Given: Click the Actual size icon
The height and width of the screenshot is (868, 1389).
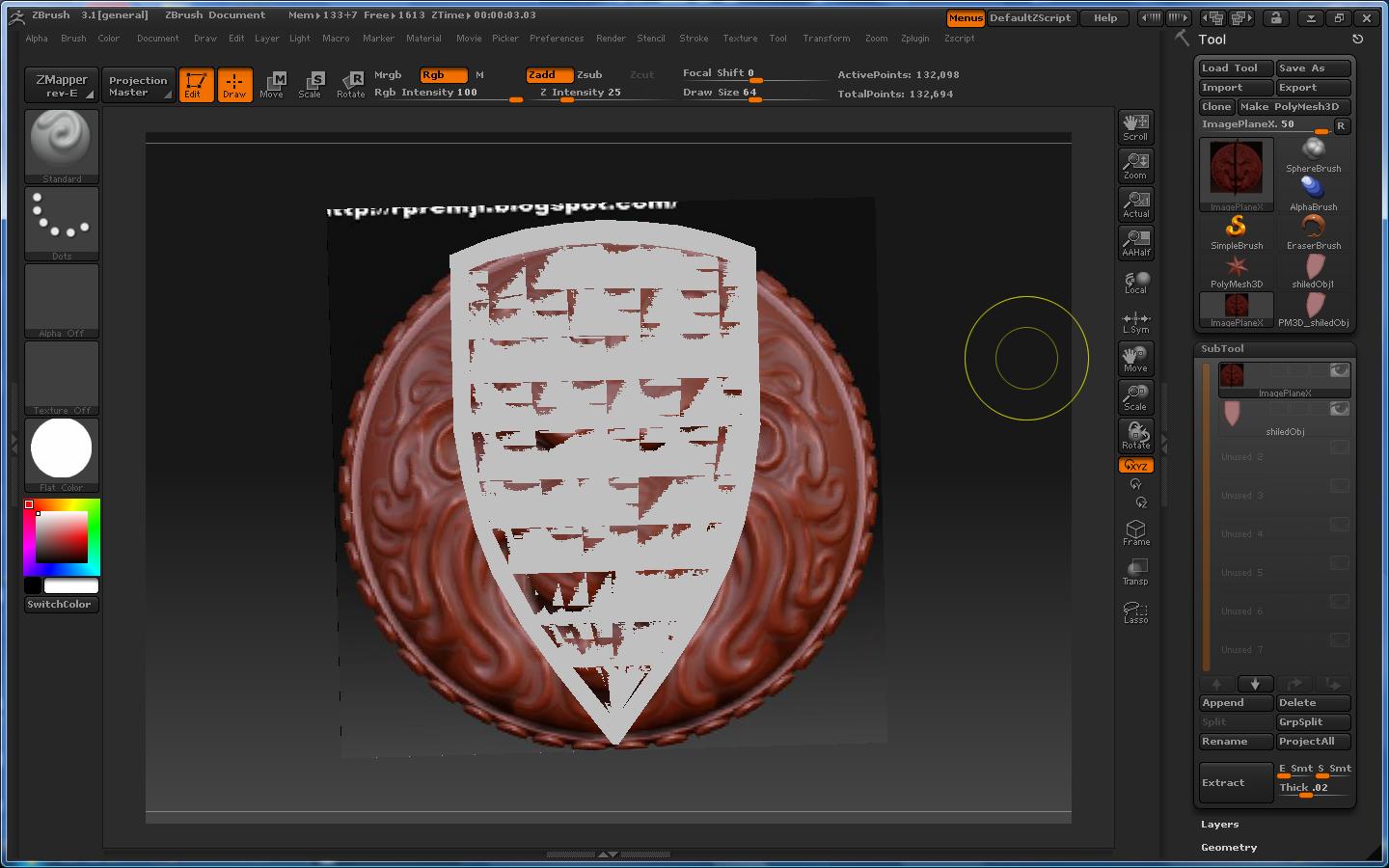Looking at the screenshot, I should click(1135, 203).
